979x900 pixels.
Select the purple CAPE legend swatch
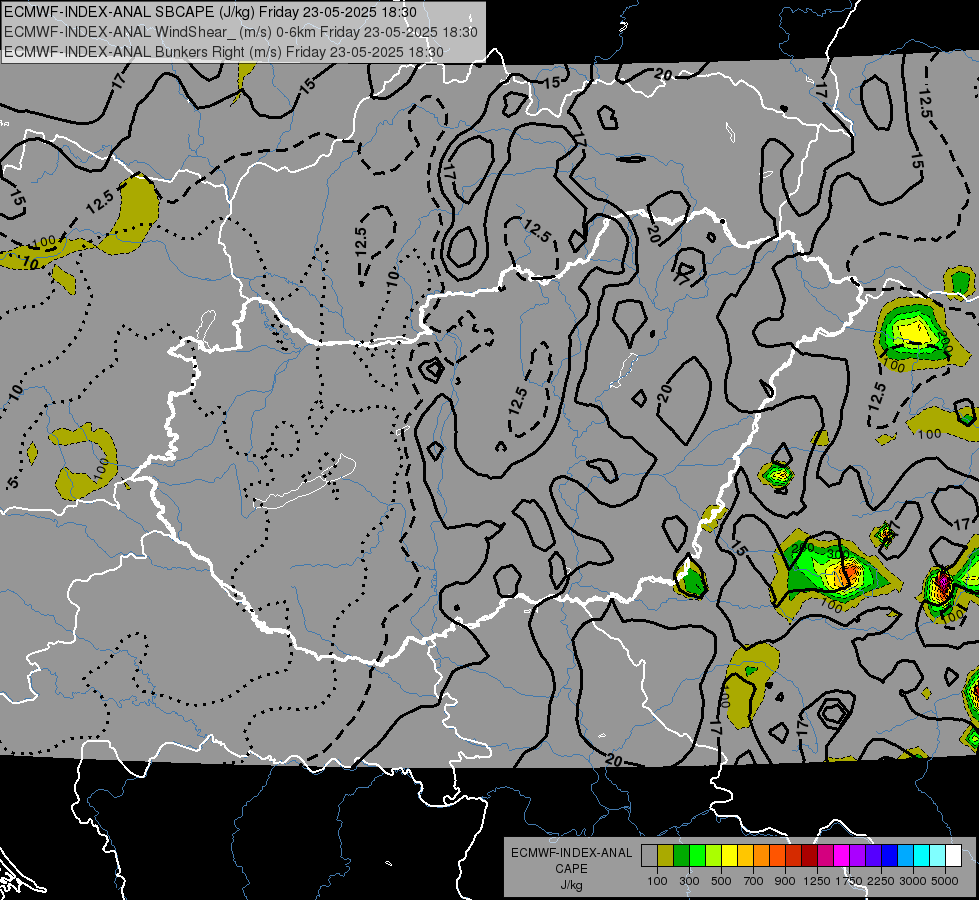(858, 856)
